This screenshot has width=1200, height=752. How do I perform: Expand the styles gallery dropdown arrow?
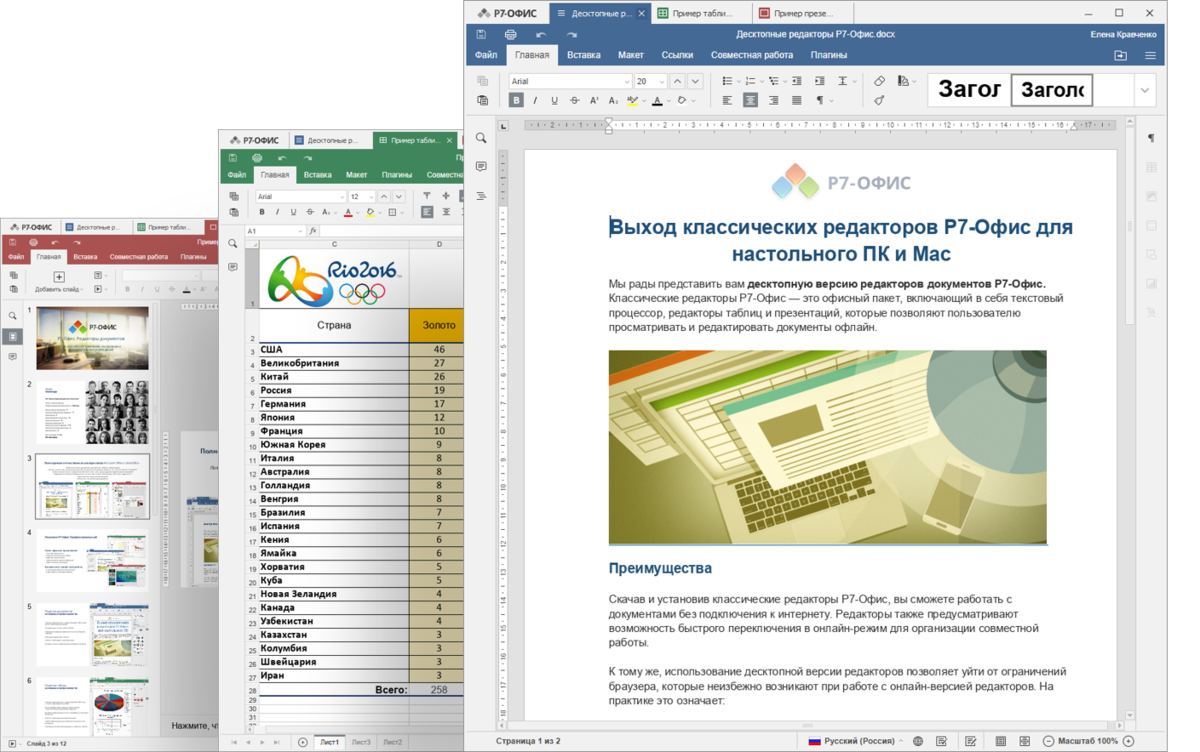coord(1144,91)
